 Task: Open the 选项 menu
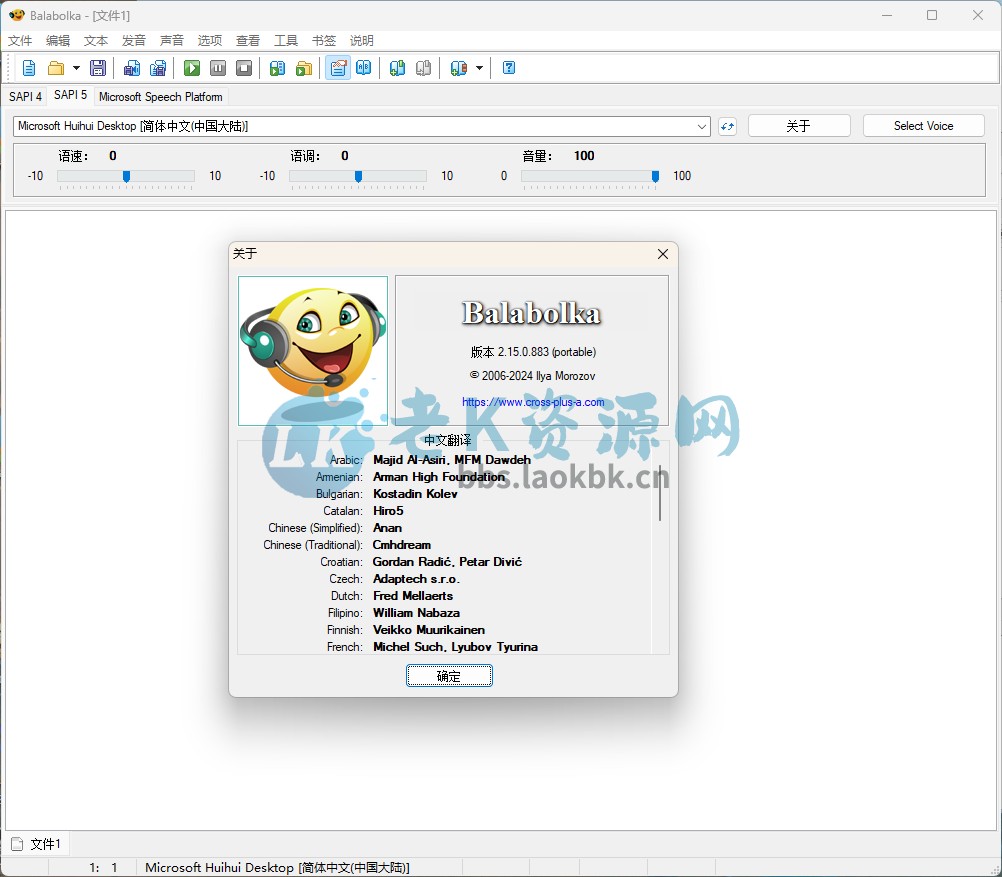(x=210, y=41)
